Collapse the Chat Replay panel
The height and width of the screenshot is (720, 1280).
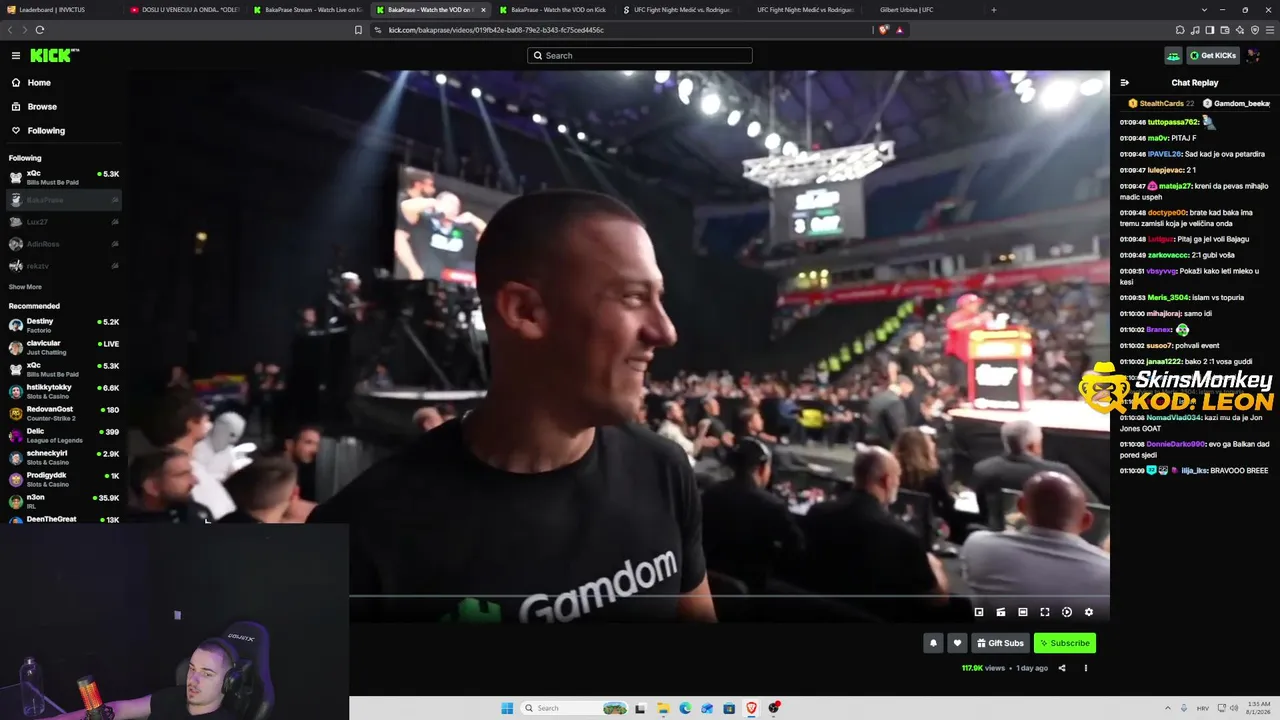point(1124,83)
